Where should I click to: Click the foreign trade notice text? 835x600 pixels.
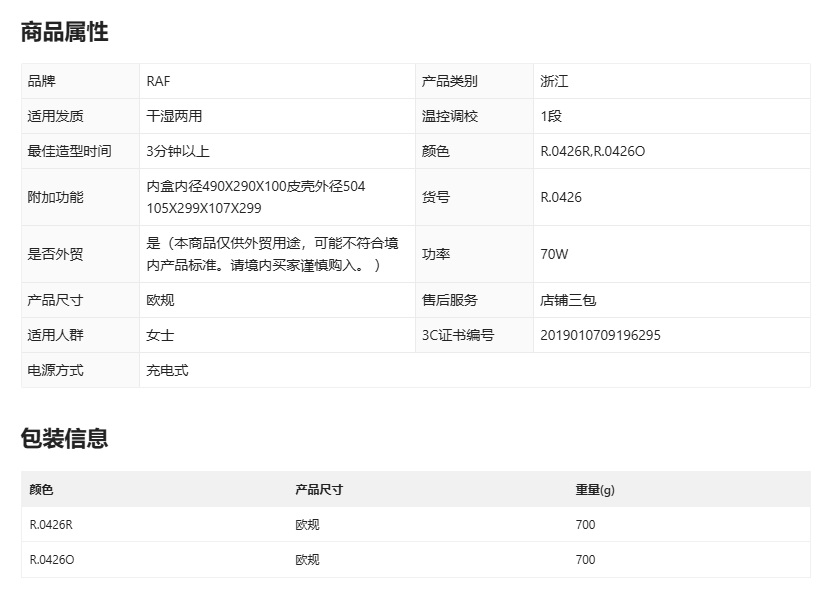click(272, 254)
